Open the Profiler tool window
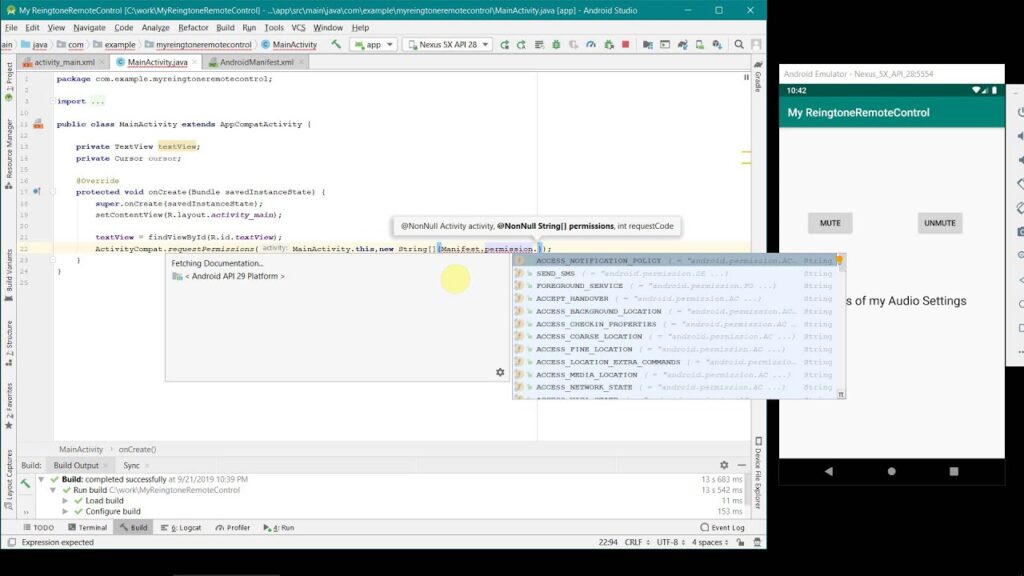This screenshot has width=1024, height=576. click(x=232, y=528)
